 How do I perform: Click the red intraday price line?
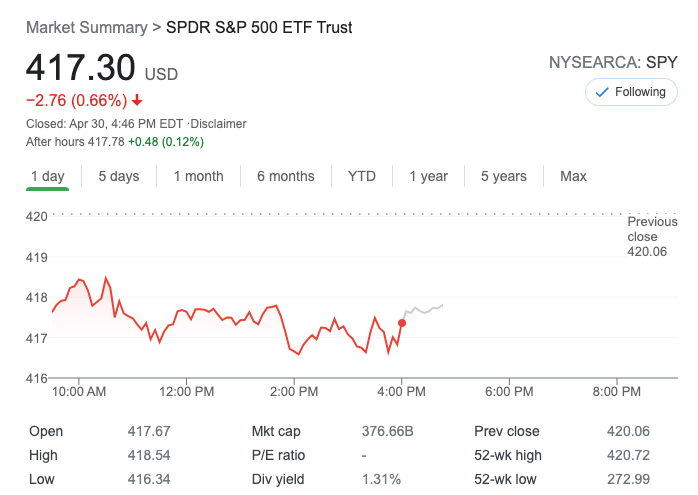point(200,310)
